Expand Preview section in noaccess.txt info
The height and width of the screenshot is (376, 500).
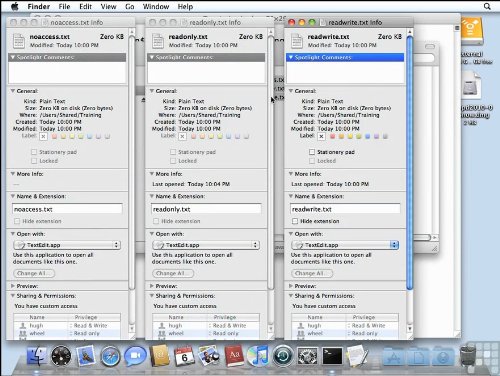(13, 286)
